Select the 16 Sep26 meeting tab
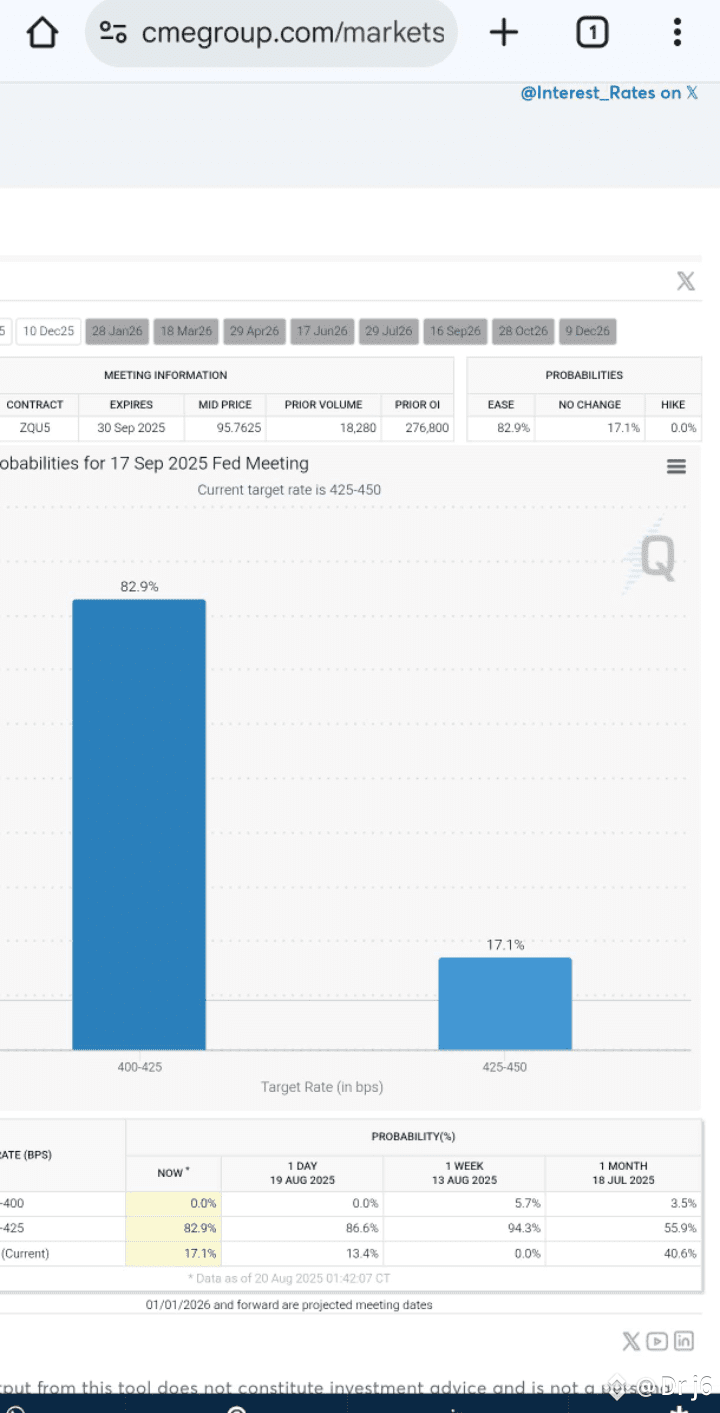The width and height of the screenshot is (720, 1413). click(x=456, y=331)
